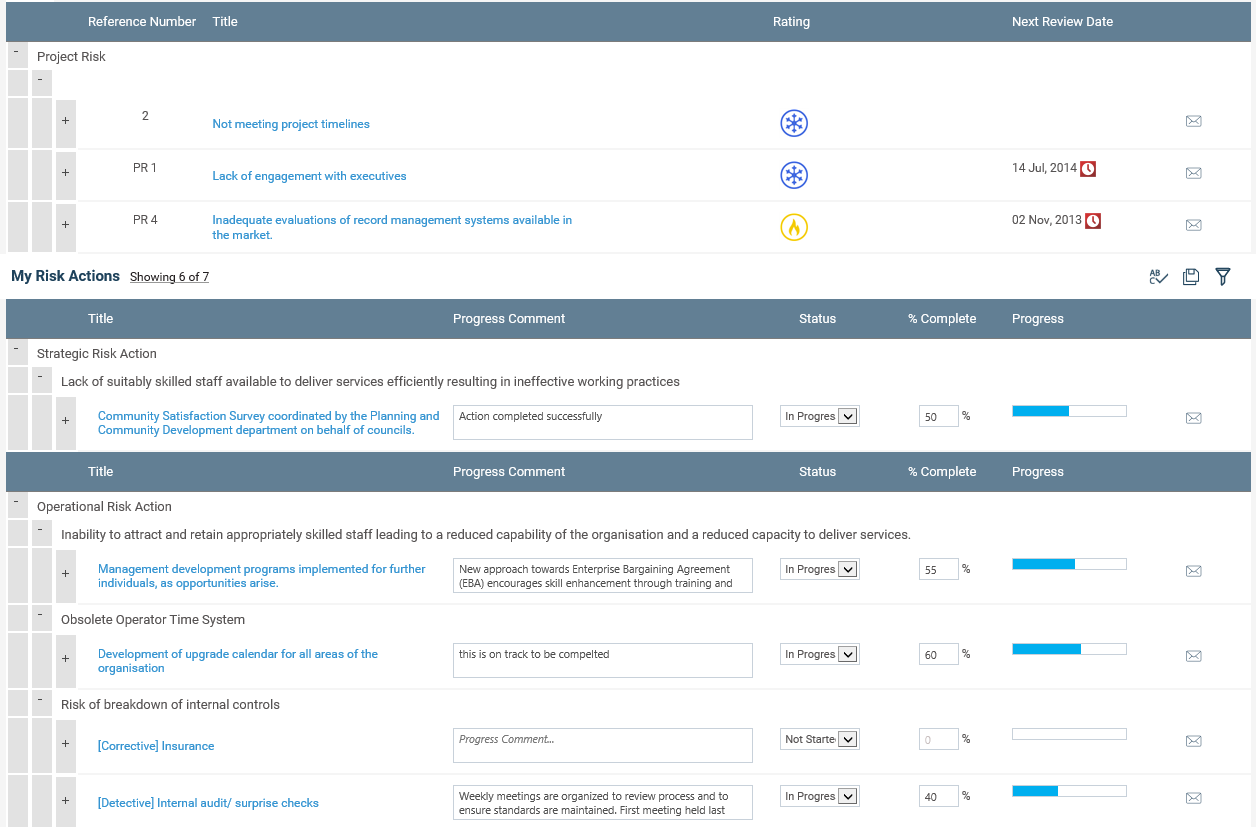Click snowflake rating icon for Lack of engagement
The width and height of the screenshot is (1256, 827).
794,176
